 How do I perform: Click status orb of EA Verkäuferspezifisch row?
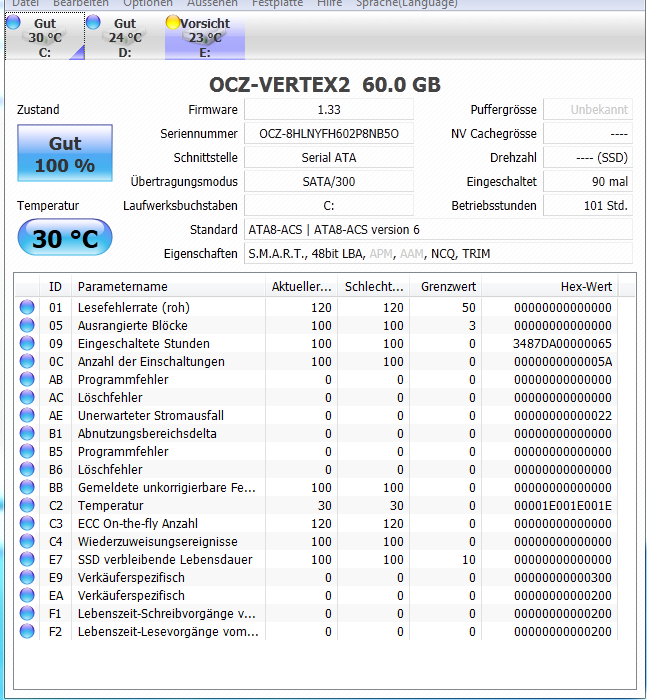(x=27, y=595)
